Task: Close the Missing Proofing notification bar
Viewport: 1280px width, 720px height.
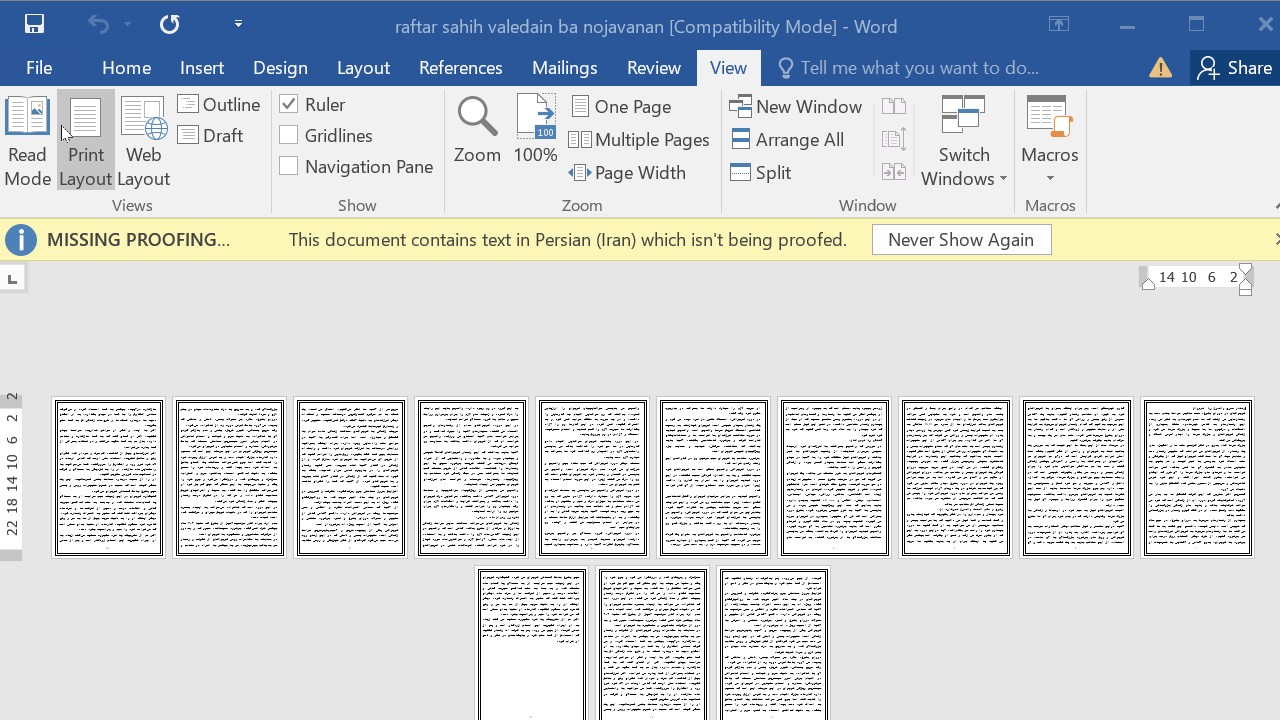Action: [1275, 239]
